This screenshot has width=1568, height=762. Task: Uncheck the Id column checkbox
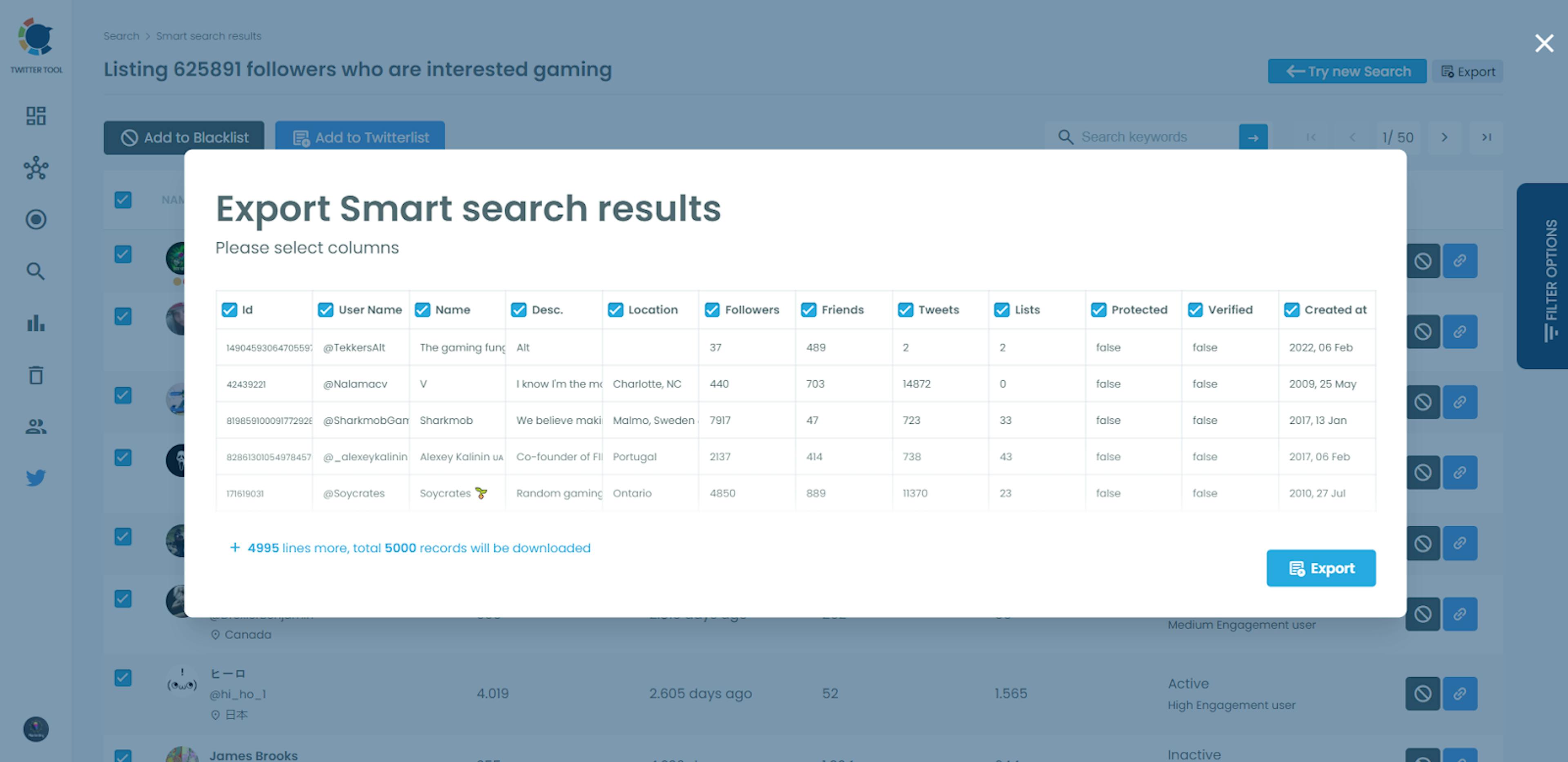click(229, 310)
